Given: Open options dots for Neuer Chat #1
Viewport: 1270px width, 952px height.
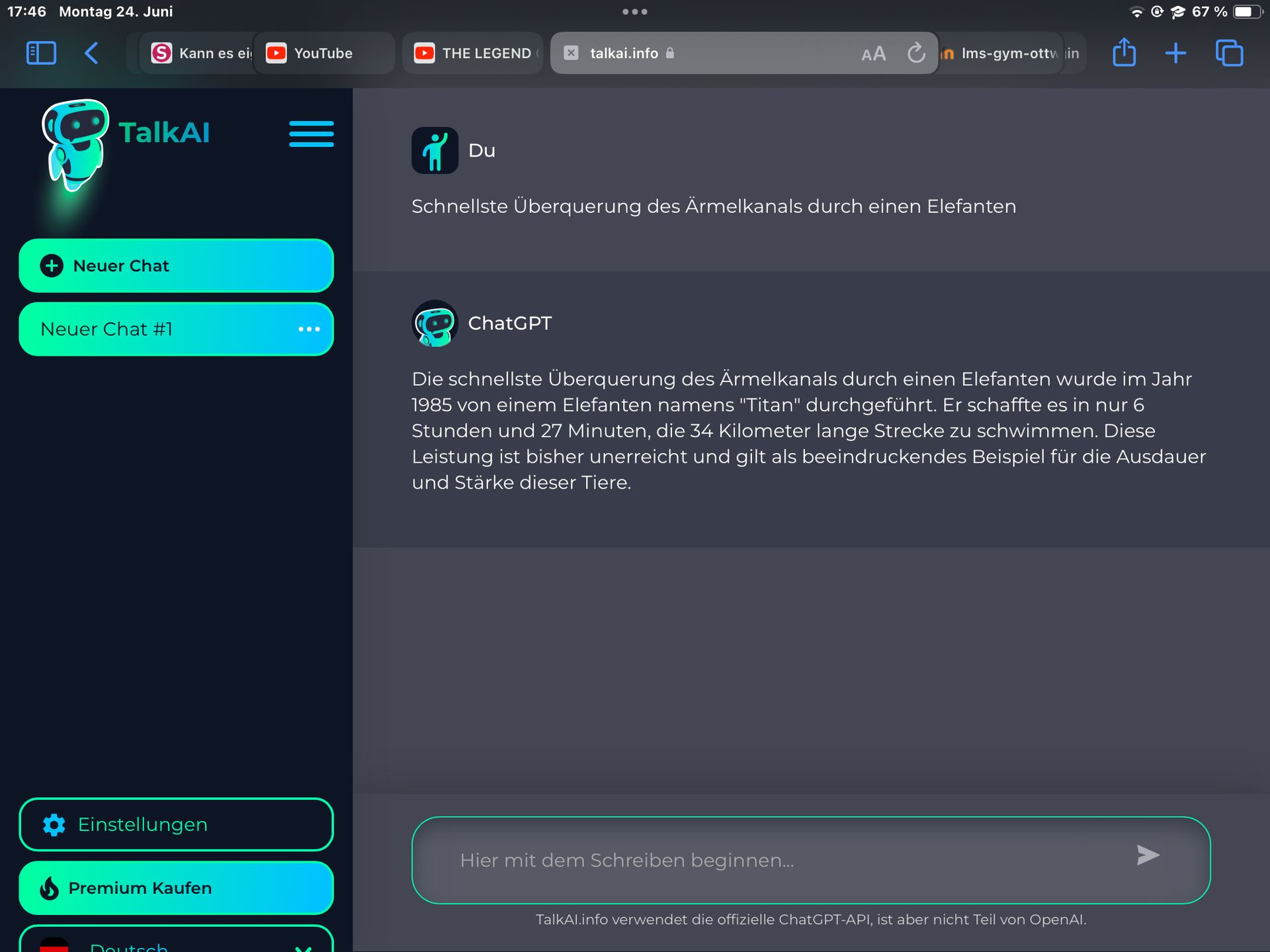Looking at the screenshot, I should 309,329.
